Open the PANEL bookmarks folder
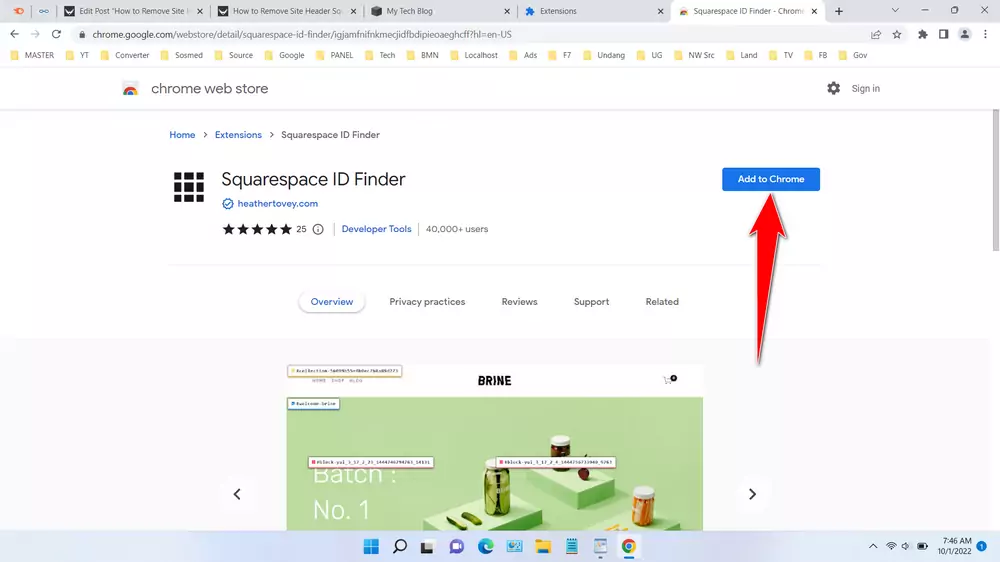Viewport: 1000px width, 562px height. [334, 55]
